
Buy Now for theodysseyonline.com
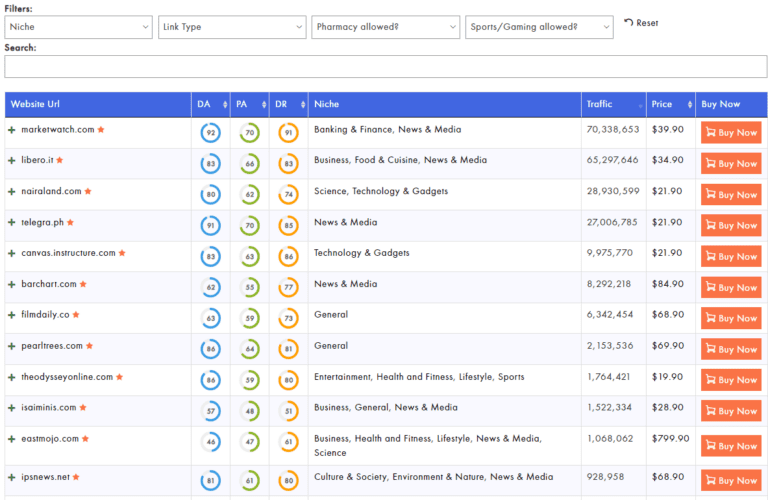pyautogui.click(x=731, y=380)
